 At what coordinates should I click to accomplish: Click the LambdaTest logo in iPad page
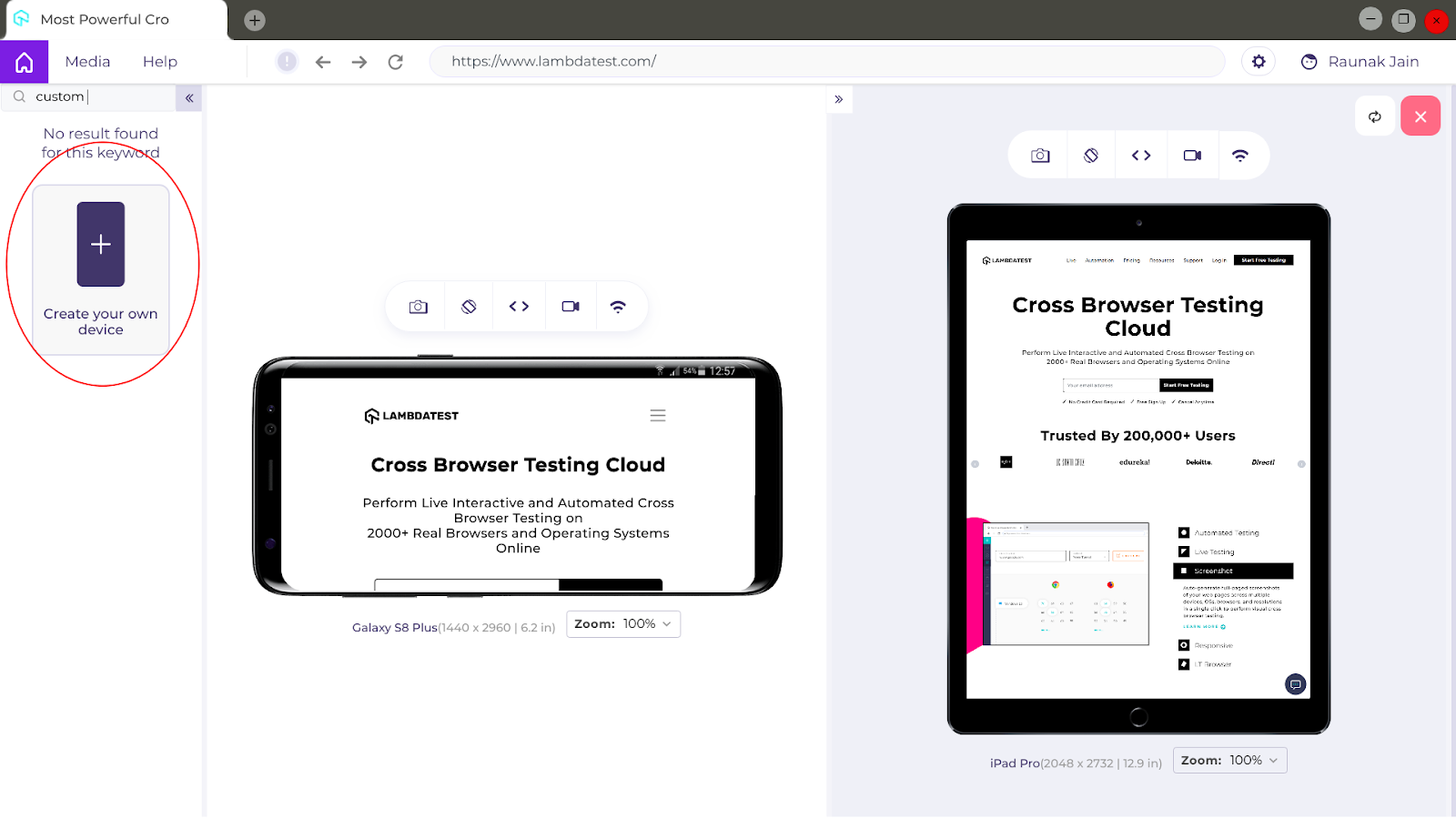(1007, 260)
